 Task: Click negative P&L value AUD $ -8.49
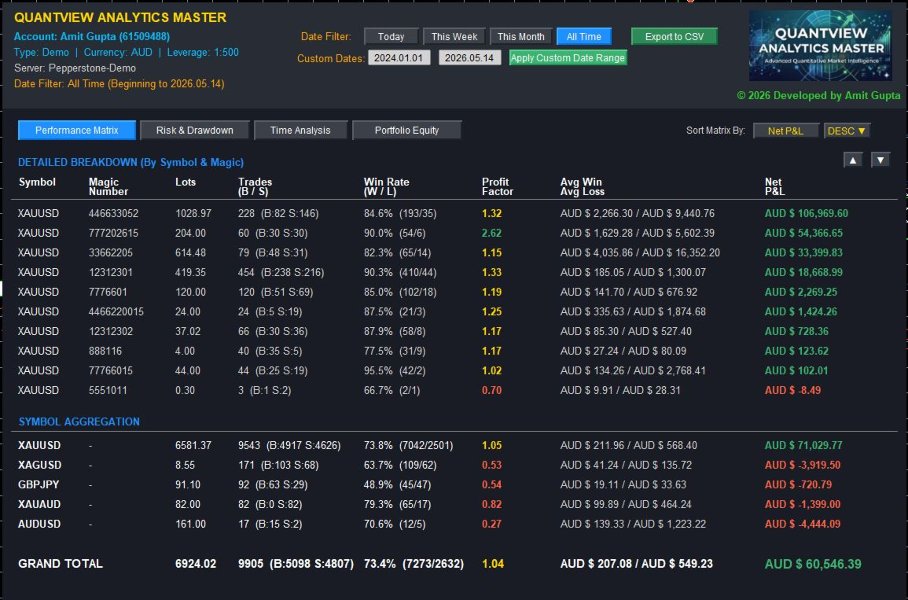[792, 391]
